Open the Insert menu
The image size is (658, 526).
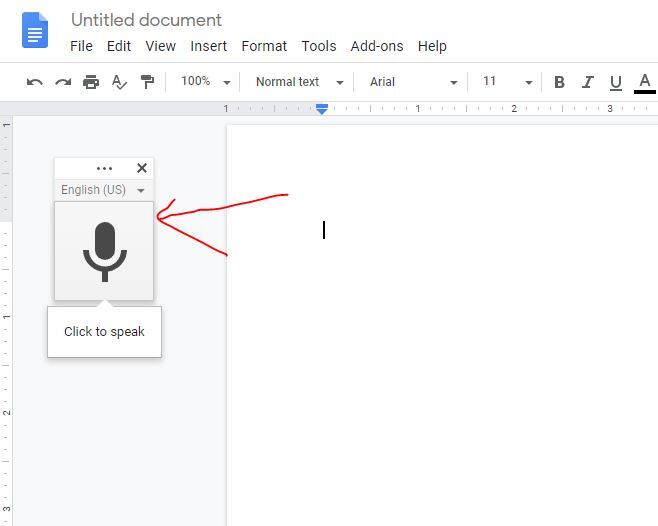[x=208, y=46]
